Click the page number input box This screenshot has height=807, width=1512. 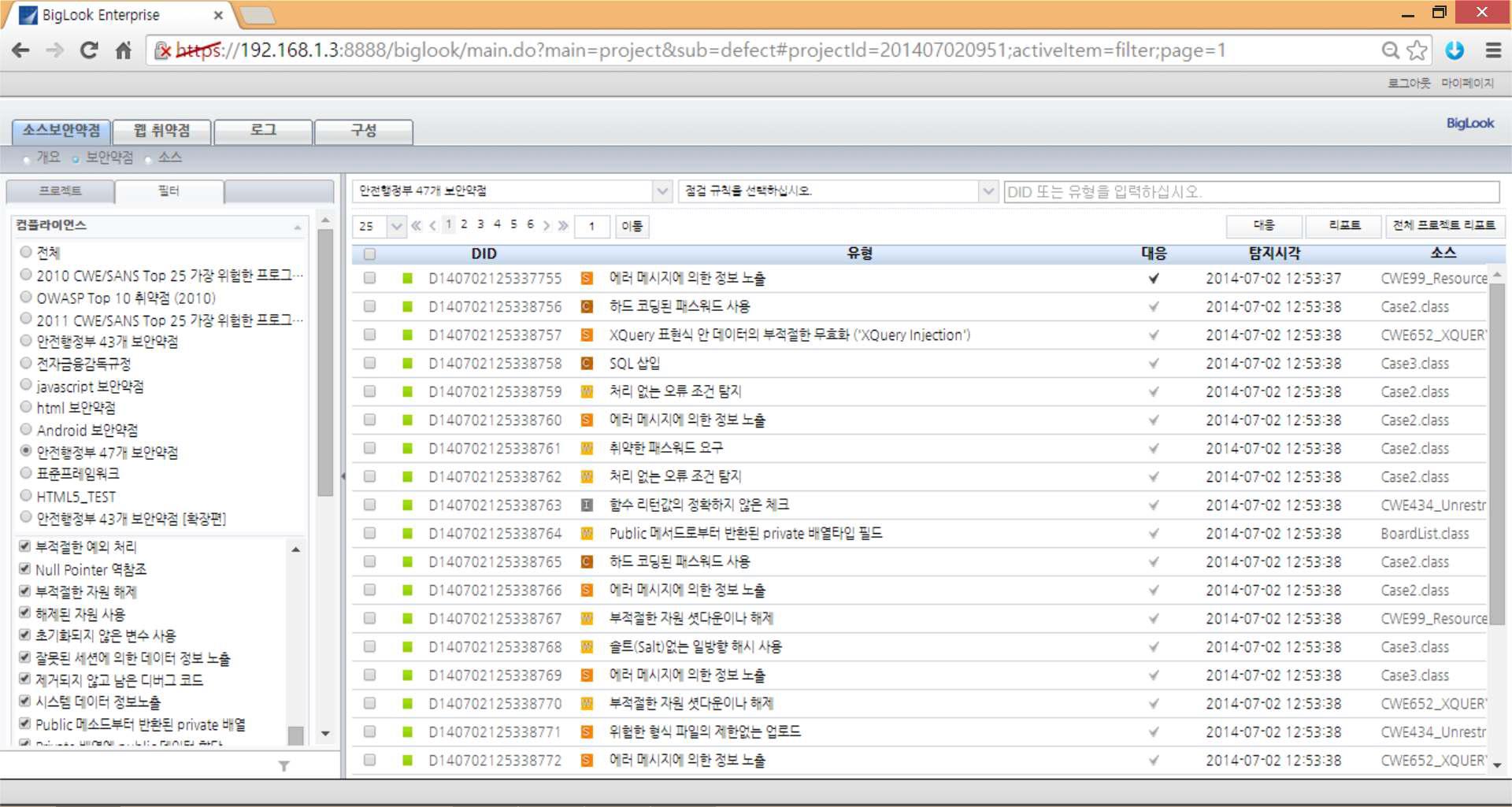pos(592,226)
